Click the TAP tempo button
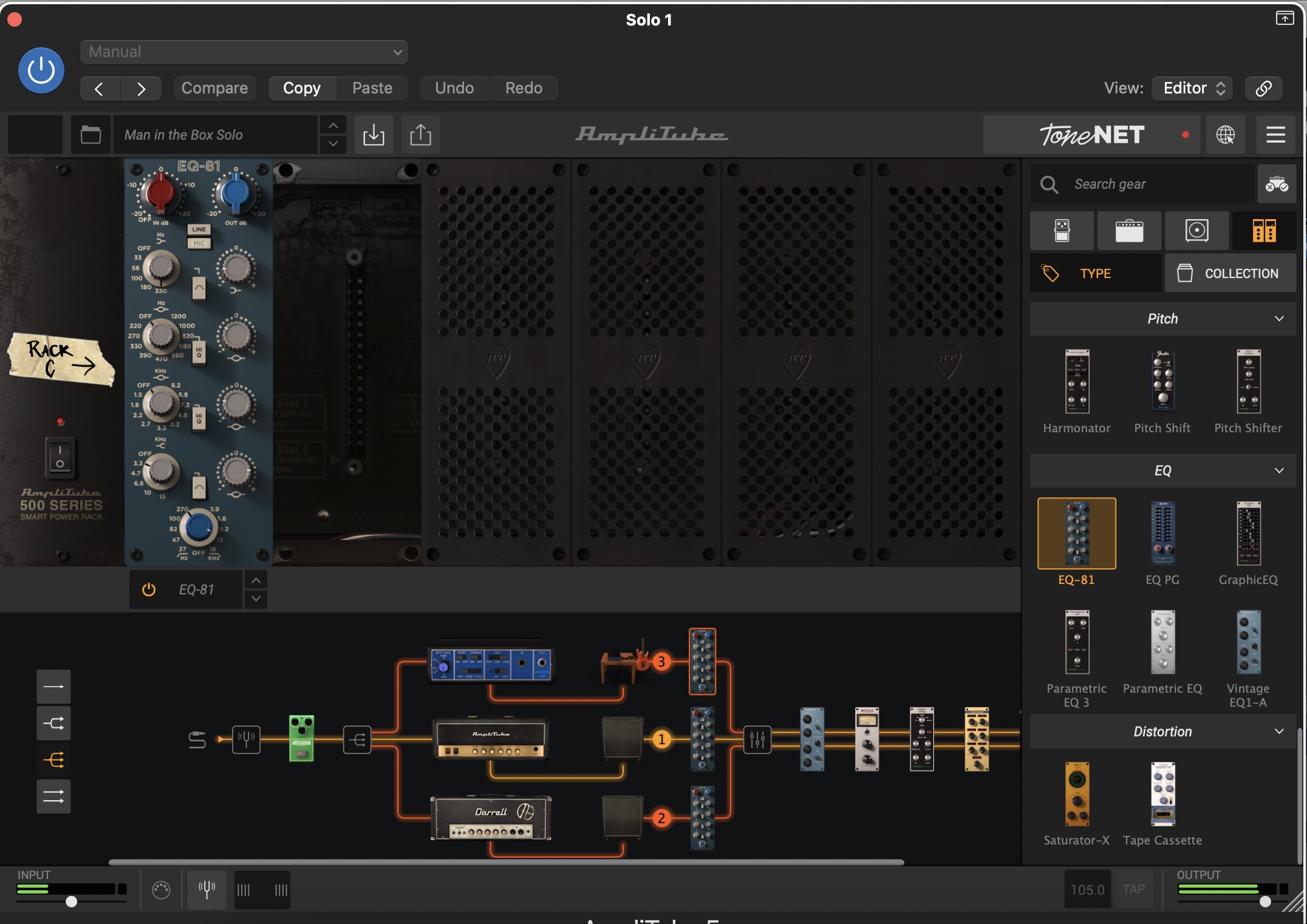This screenshot has height=924, width=1307. pos(1133,889)
